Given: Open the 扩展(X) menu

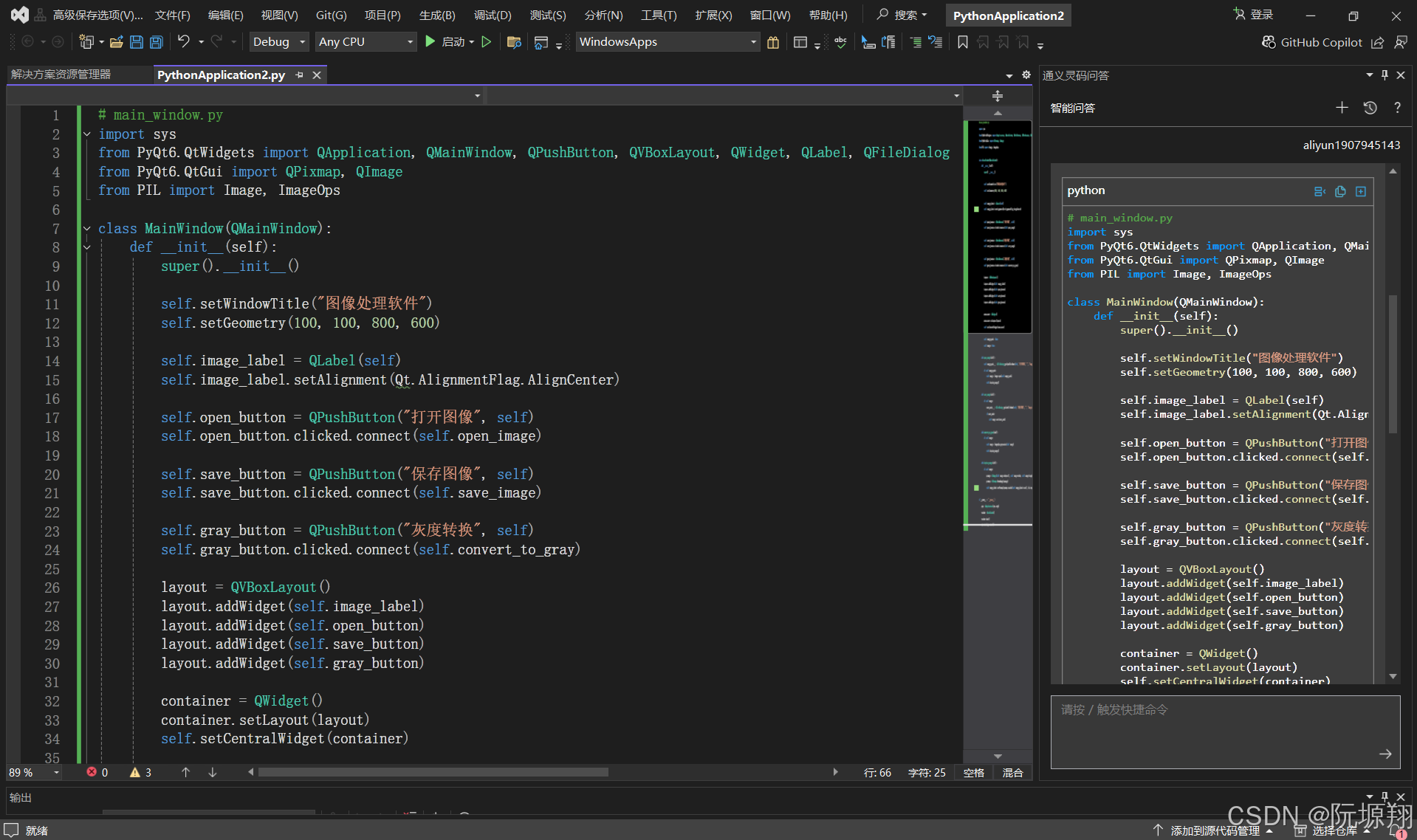Looking at the screenshot, I should [x=713, y=15].
